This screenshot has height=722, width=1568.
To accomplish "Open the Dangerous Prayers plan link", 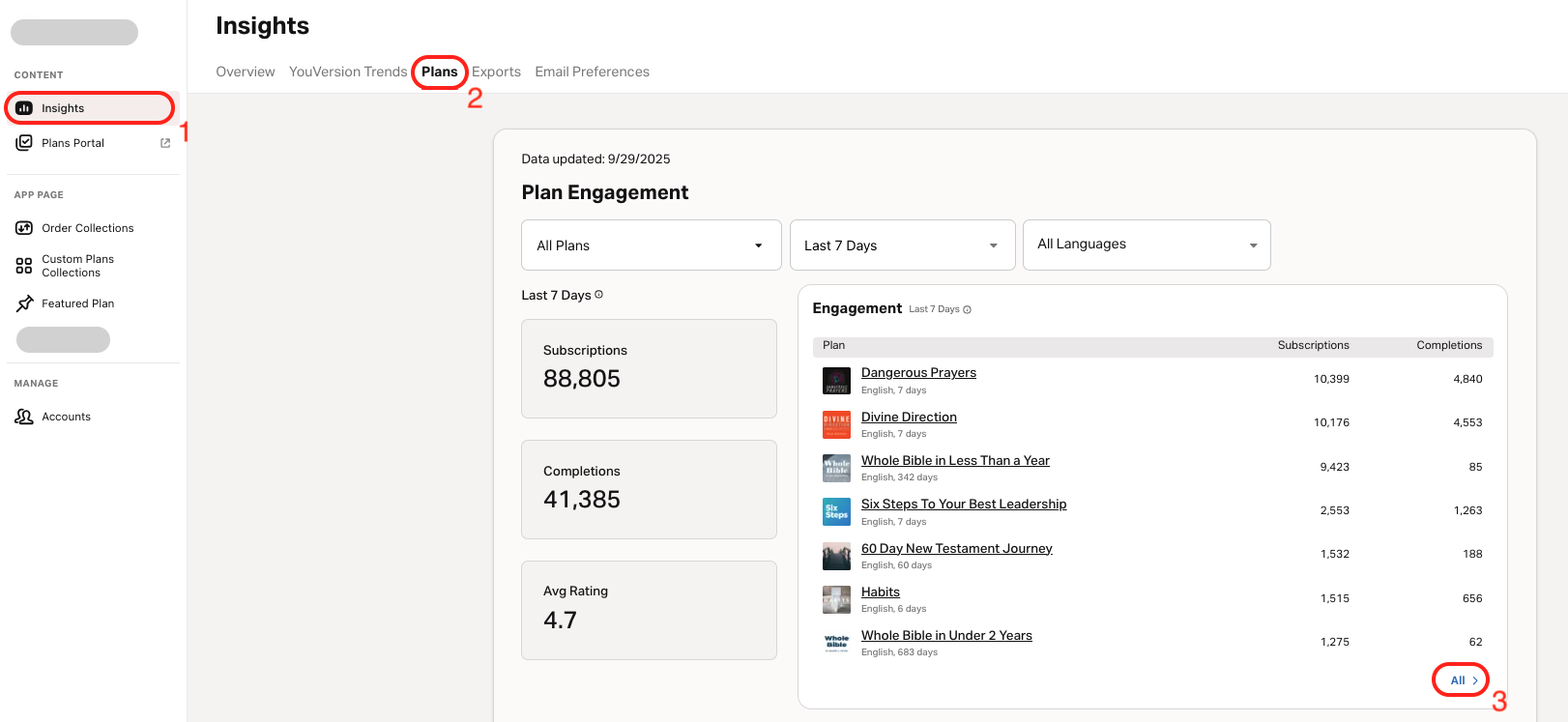I will [x=918, y=373].
